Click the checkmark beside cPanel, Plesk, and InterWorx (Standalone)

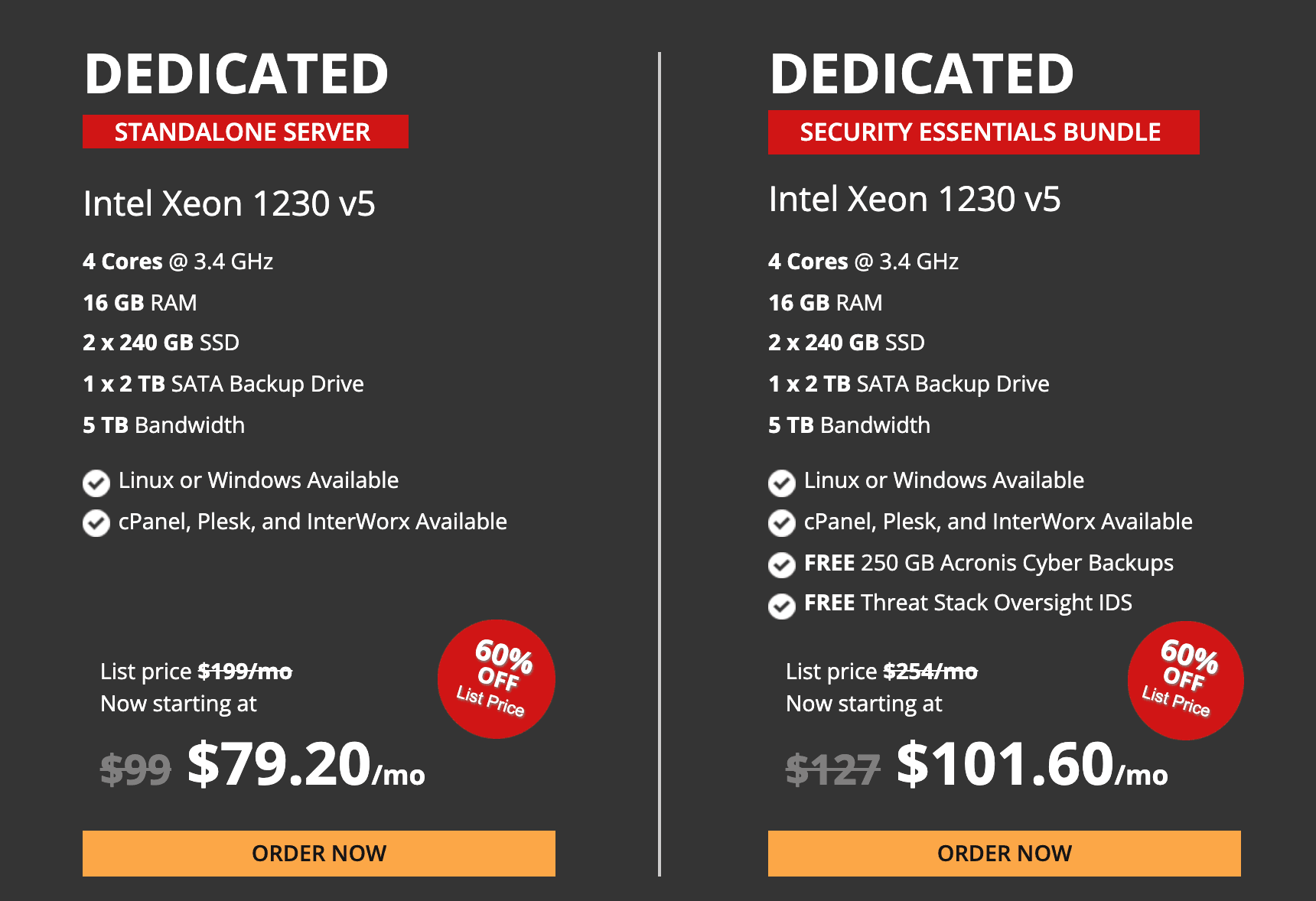tap(96, 524)
